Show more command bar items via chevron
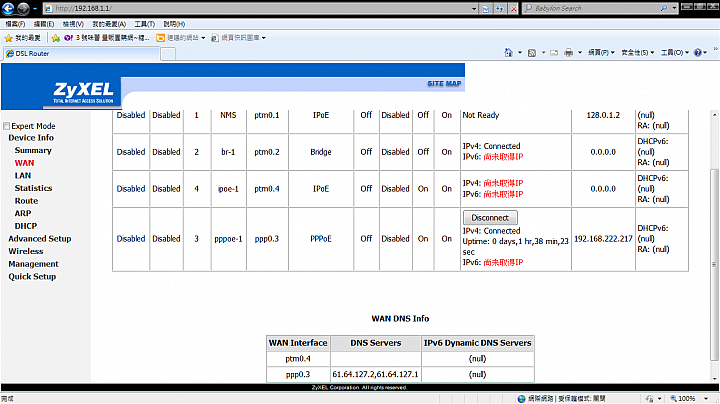The image size is (720, 404). coord(715,49)
